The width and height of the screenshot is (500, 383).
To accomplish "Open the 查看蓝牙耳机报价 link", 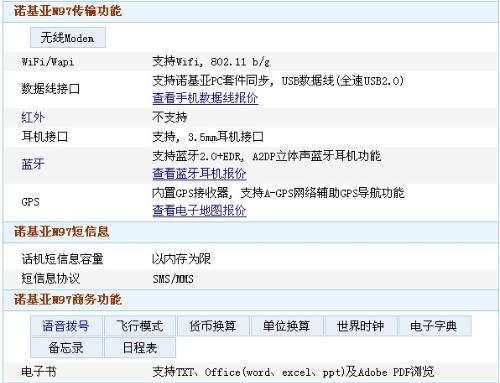I will point(199,174).
